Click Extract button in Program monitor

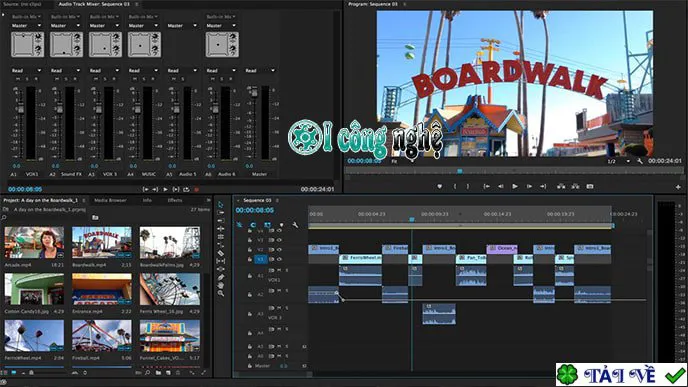pos(575,186)
